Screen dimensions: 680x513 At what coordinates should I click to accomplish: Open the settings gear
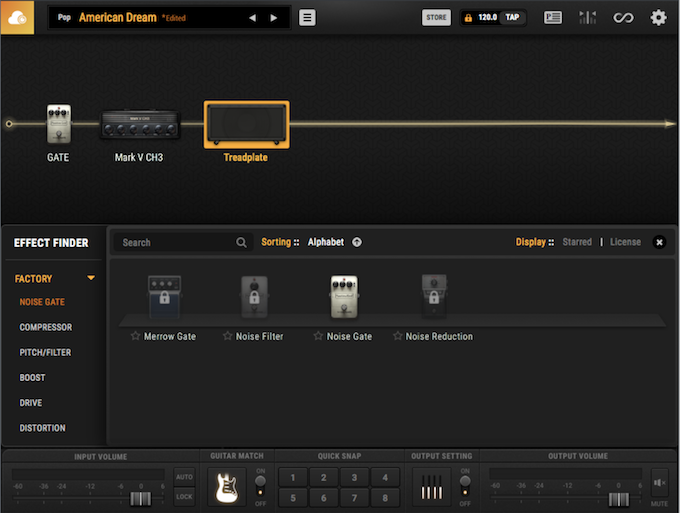click(658, 18)
